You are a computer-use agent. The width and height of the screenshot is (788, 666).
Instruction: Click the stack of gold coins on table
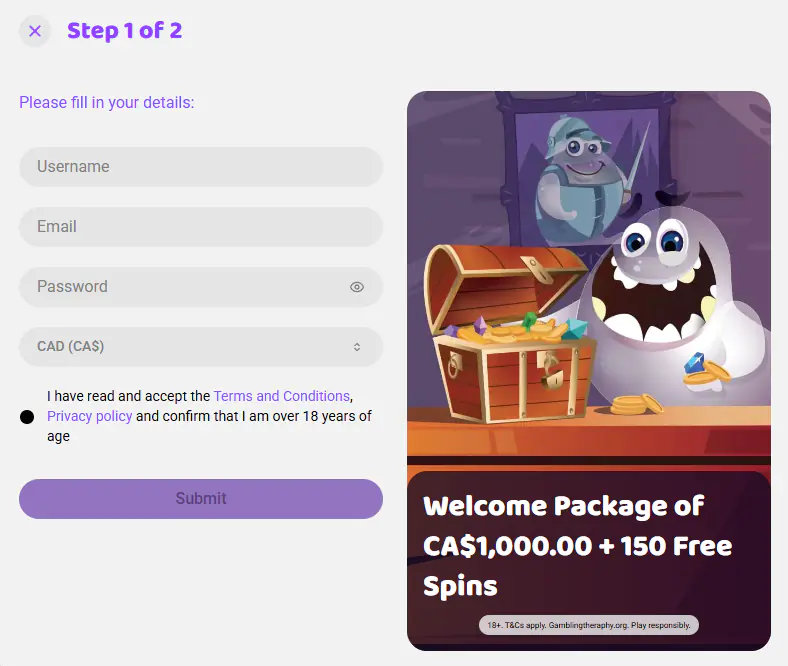tap(637, 404)
